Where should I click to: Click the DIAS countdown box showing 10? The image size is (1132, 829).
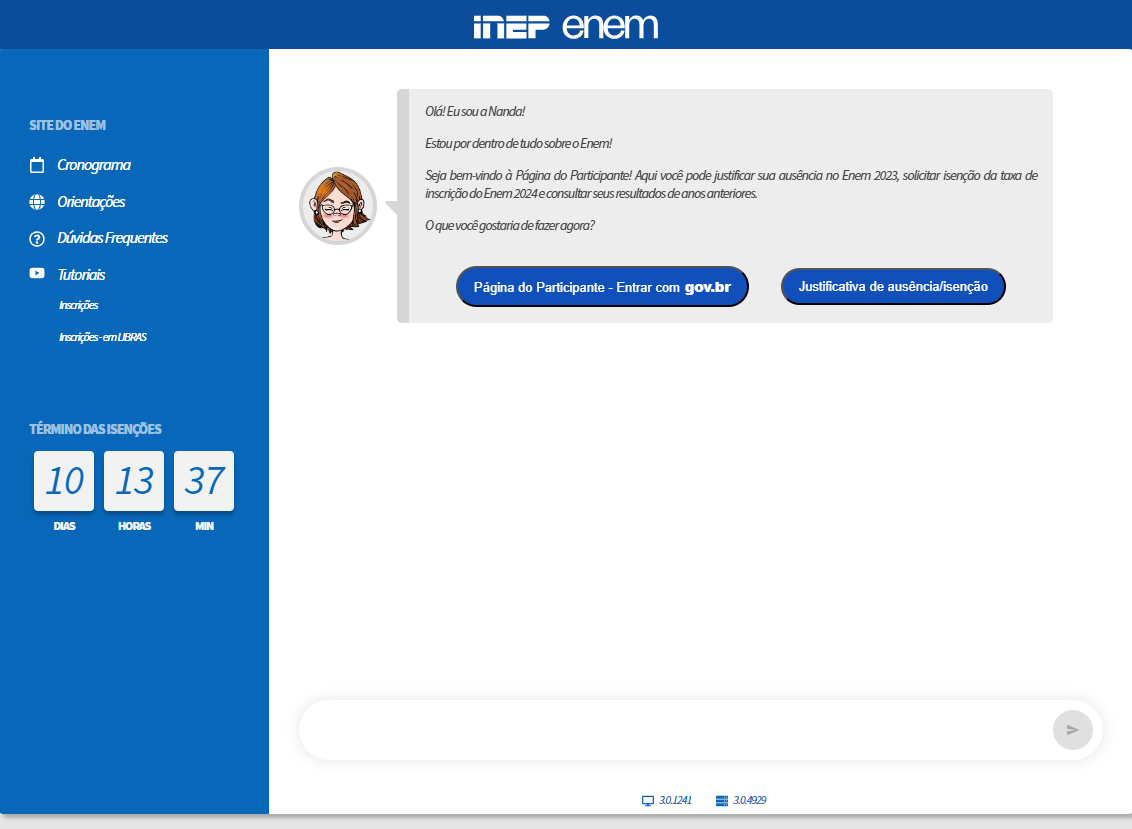pos(64,481)
